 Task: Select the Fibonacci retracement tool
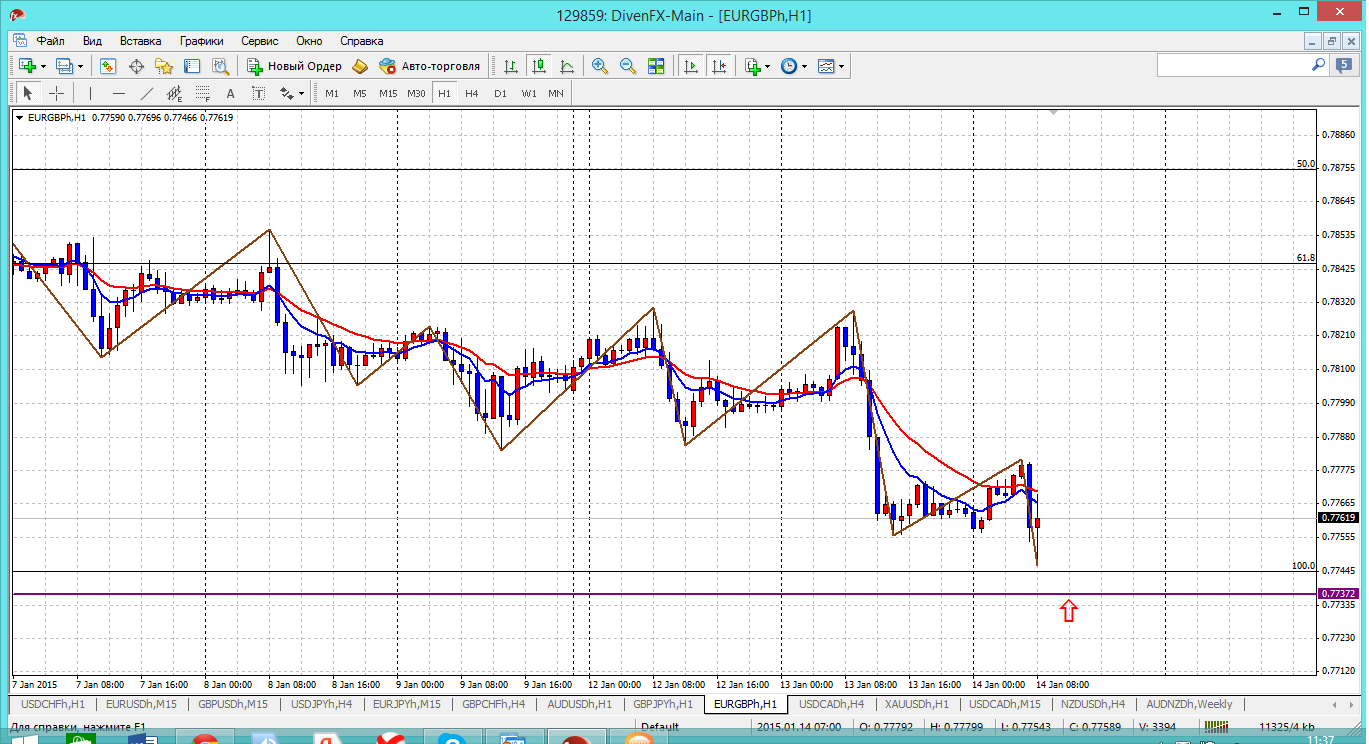click(203, 93)
